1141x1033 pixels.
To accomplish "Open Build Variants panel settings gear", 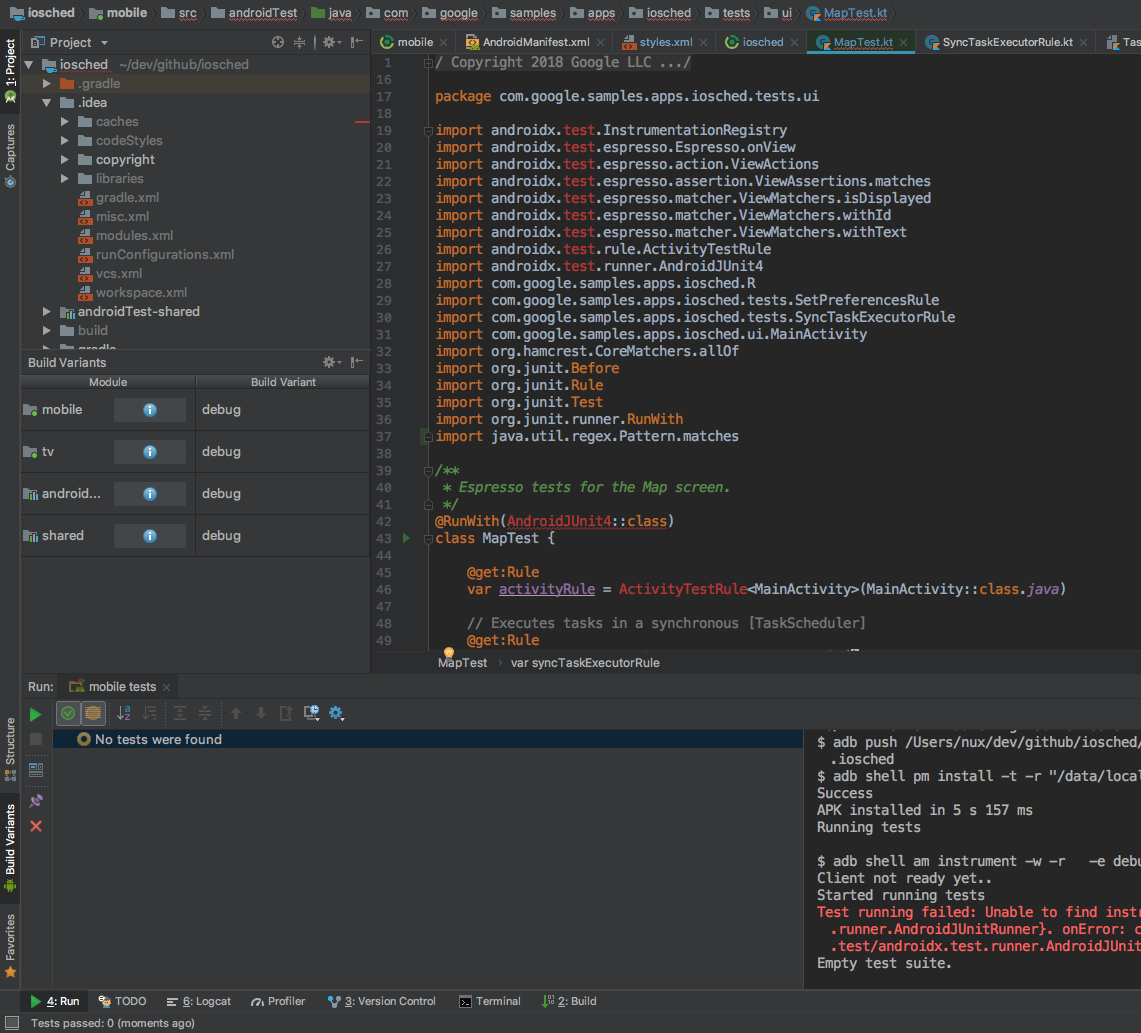I will pyautogui.click(x=328, y=362).
